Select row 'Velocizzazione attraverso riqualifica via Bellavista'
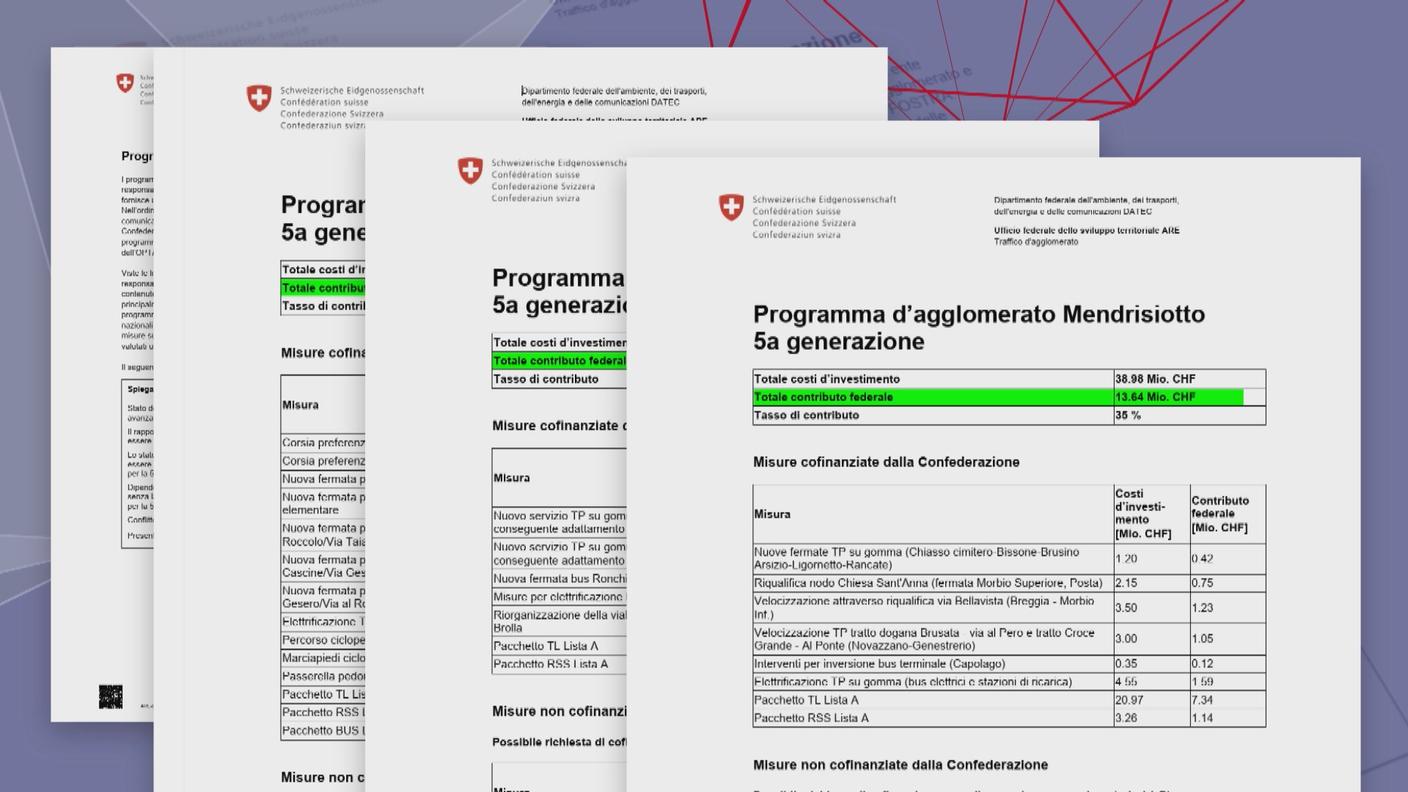The width and height of the screenshot is (1408, 792). pos(1009,608)
